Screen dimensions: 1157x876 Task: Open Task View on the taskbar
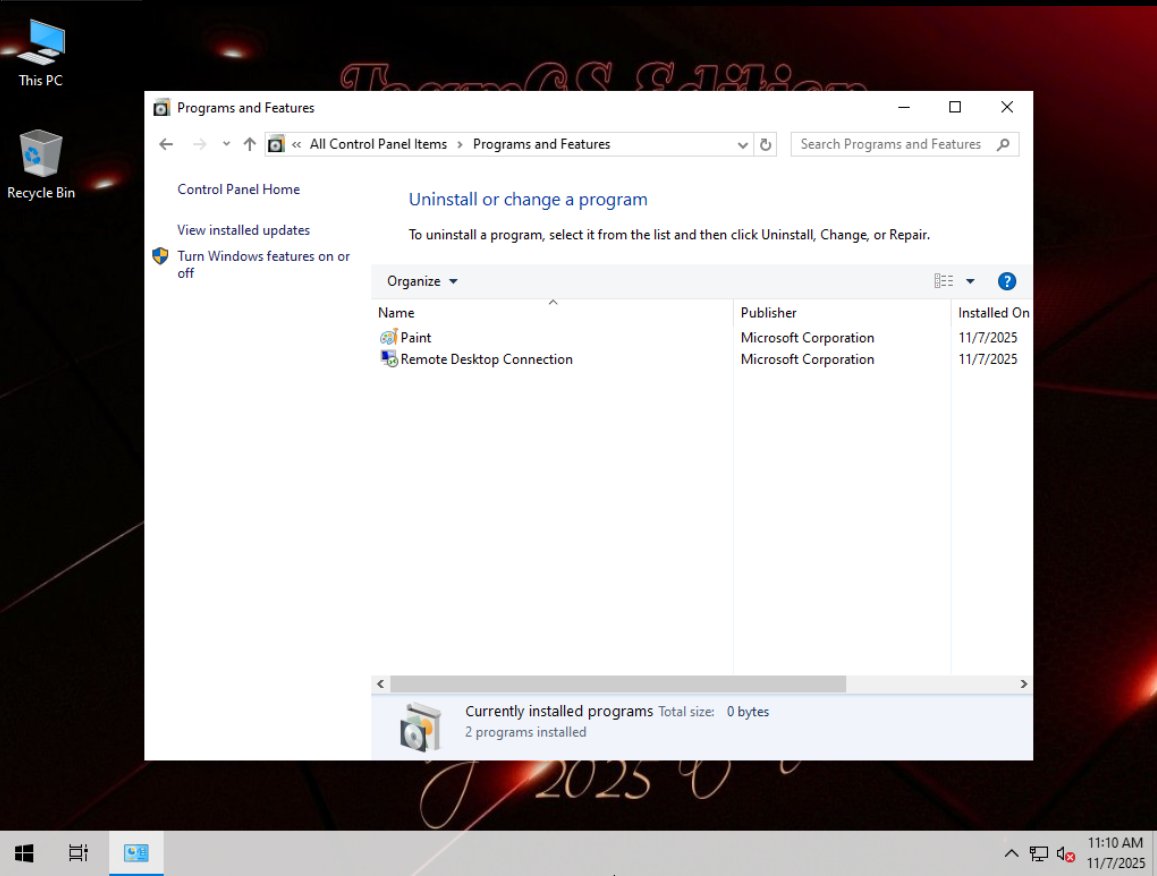tap(77, 854)
